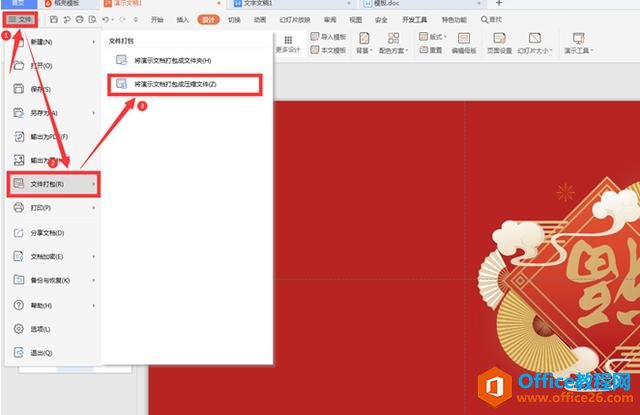Image resolution: width=640 pixels, height=415 pixels.
Task: Click the export to PDF icon
Action: [19, 137]
